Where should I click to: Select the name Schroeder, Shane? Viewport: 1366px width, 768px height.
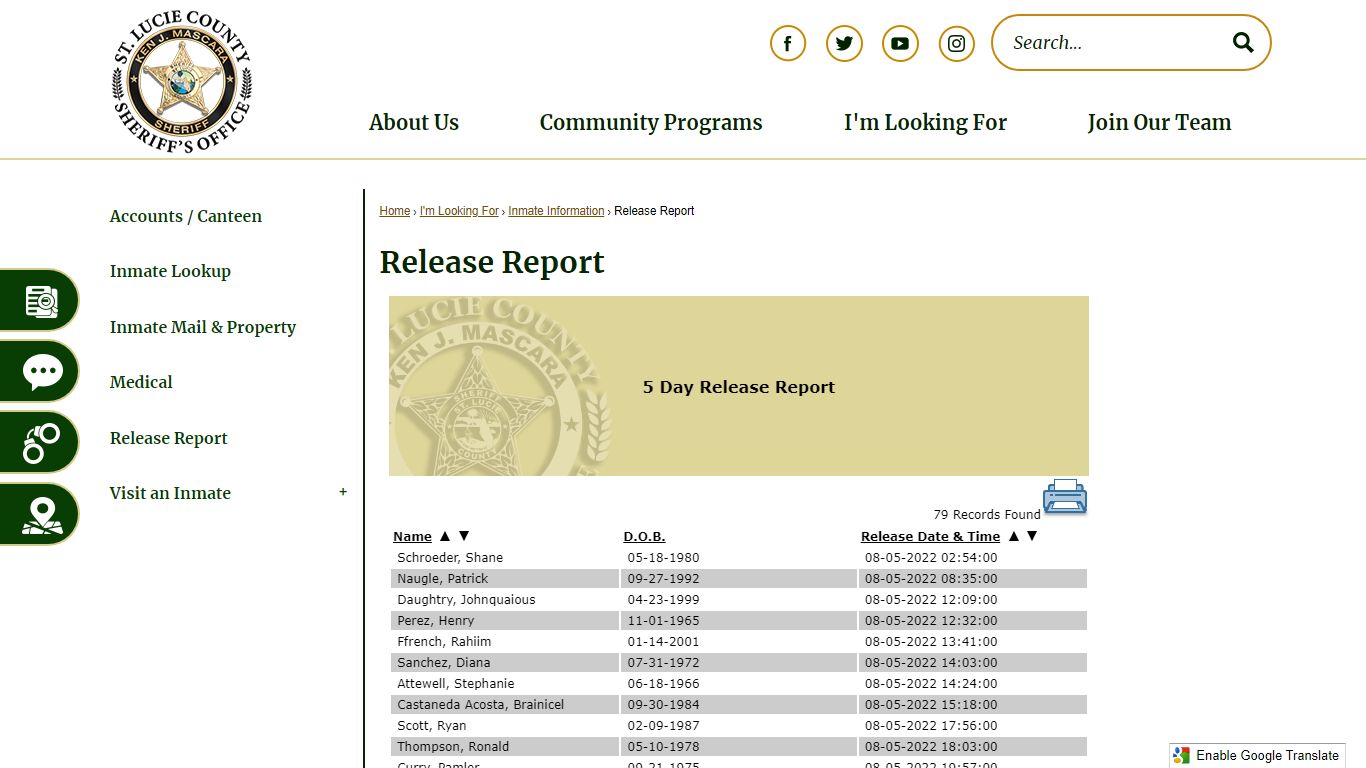[x=450, y=558]
